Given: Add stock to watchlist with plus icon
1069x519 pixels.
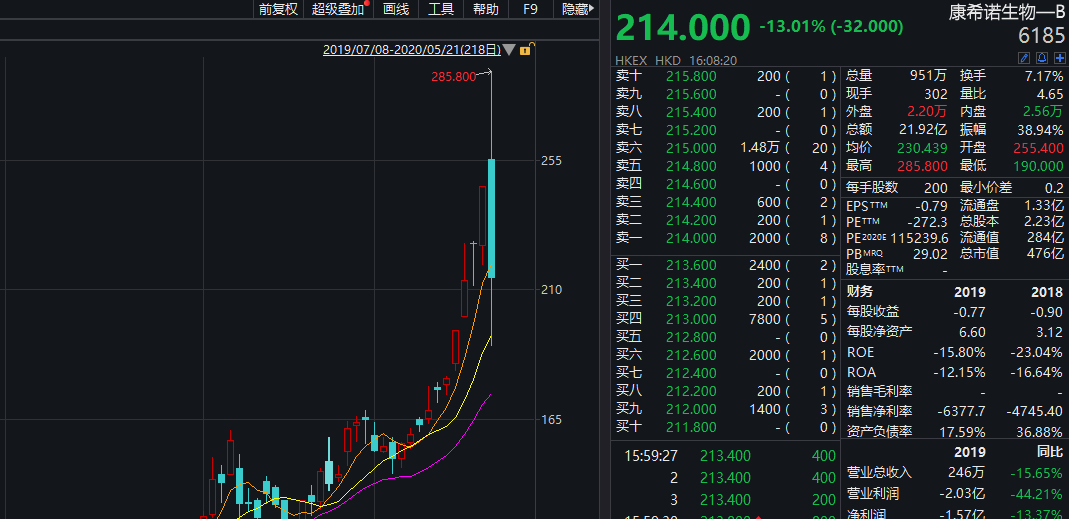Looking at the screenshot, I should click(x=1059, y=58).
